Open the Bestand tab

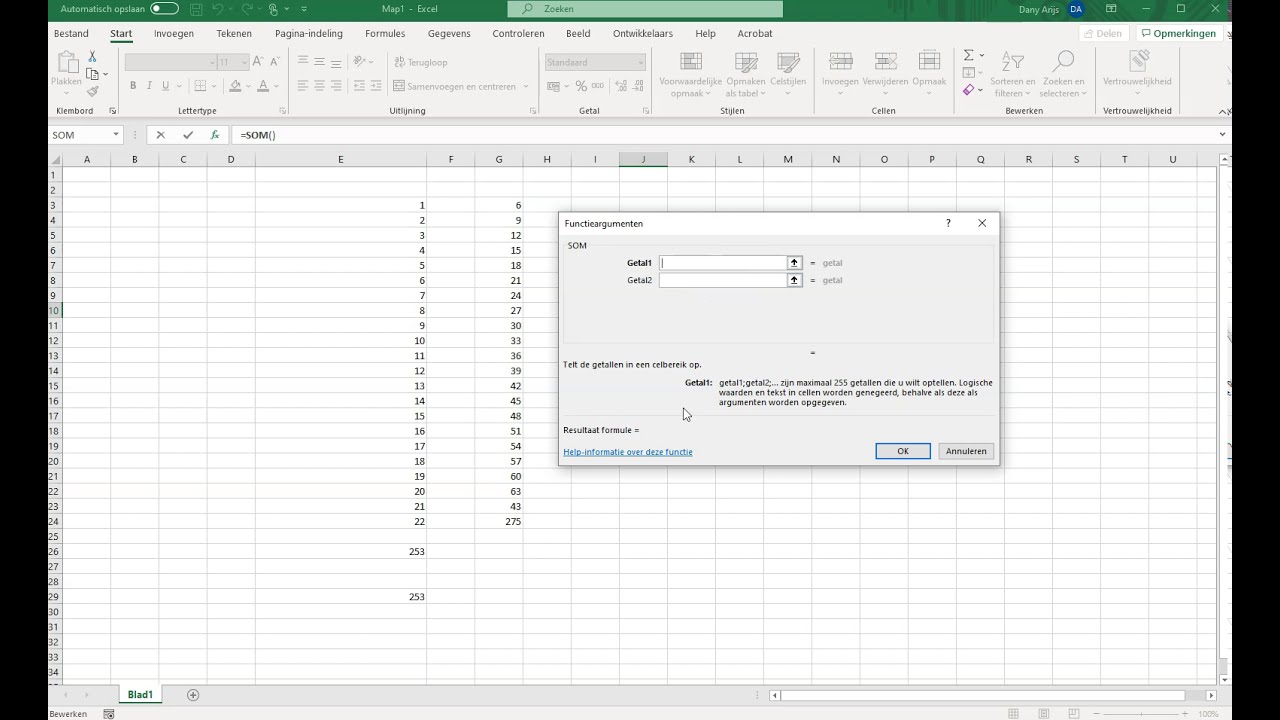pyautogui.click(x=71, y=33)
